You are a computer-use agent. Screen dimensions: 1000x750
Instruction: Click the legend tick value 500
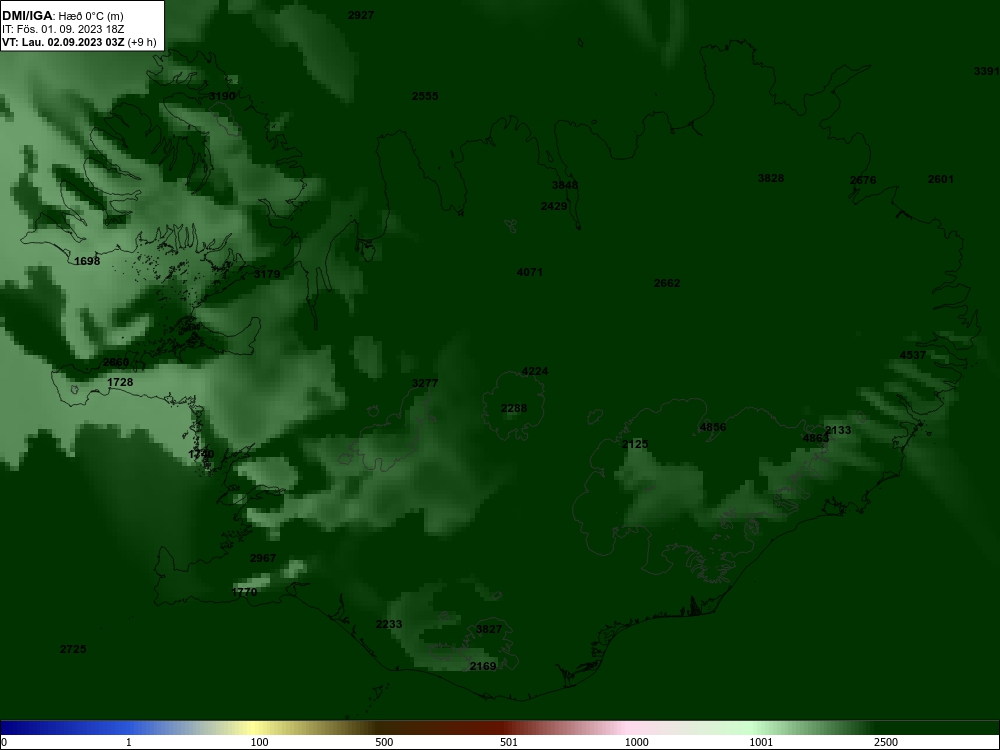384,742
